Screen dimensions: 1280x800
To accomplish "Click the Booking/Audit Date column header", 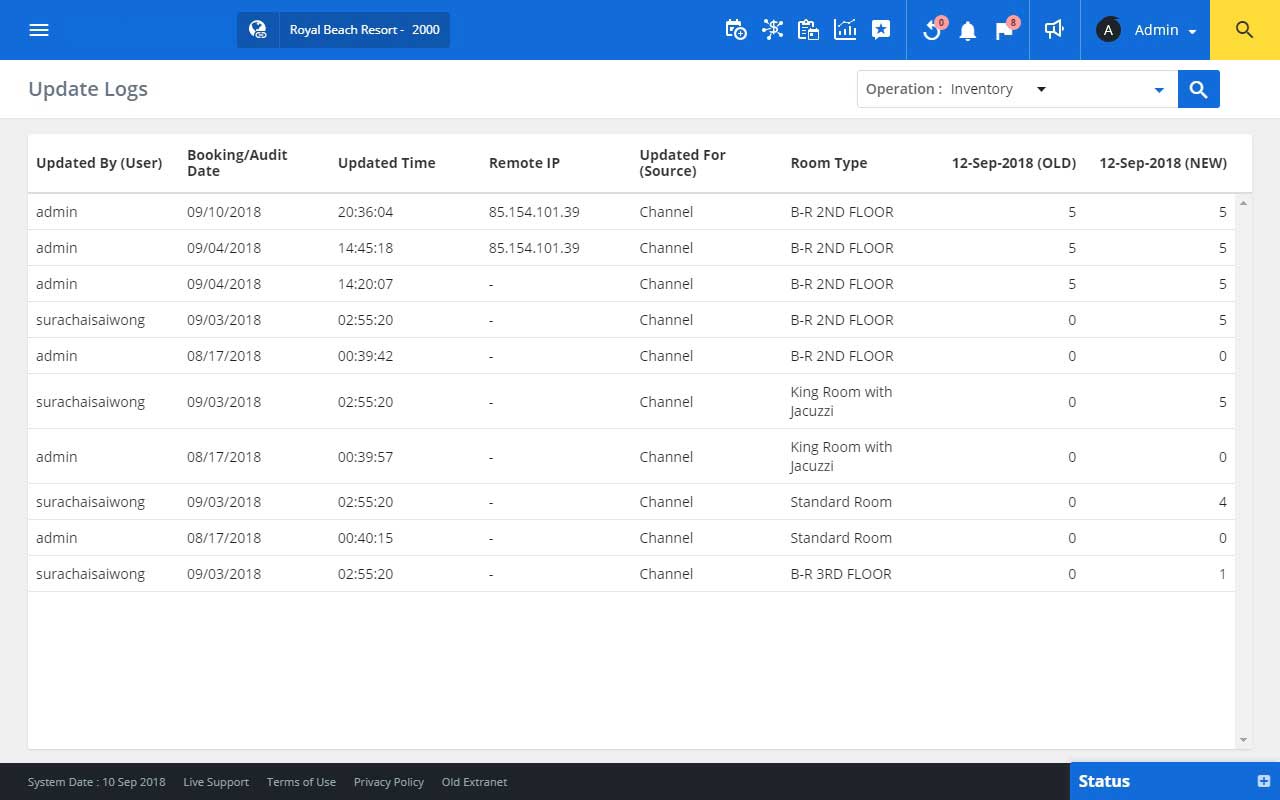I will click(237, 163).
